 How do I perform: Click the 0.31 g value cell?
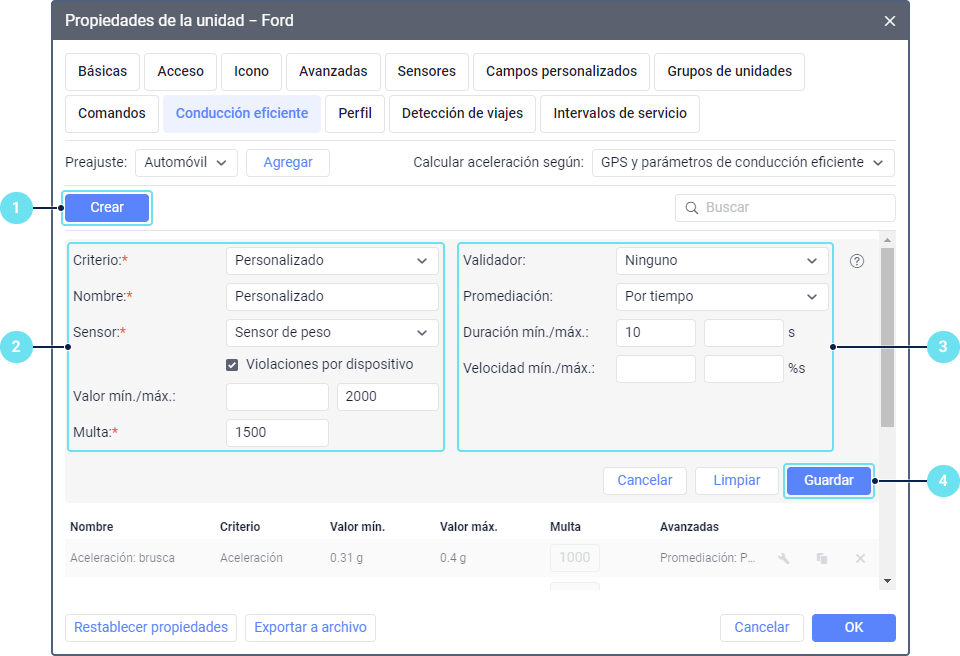point(347,558)
